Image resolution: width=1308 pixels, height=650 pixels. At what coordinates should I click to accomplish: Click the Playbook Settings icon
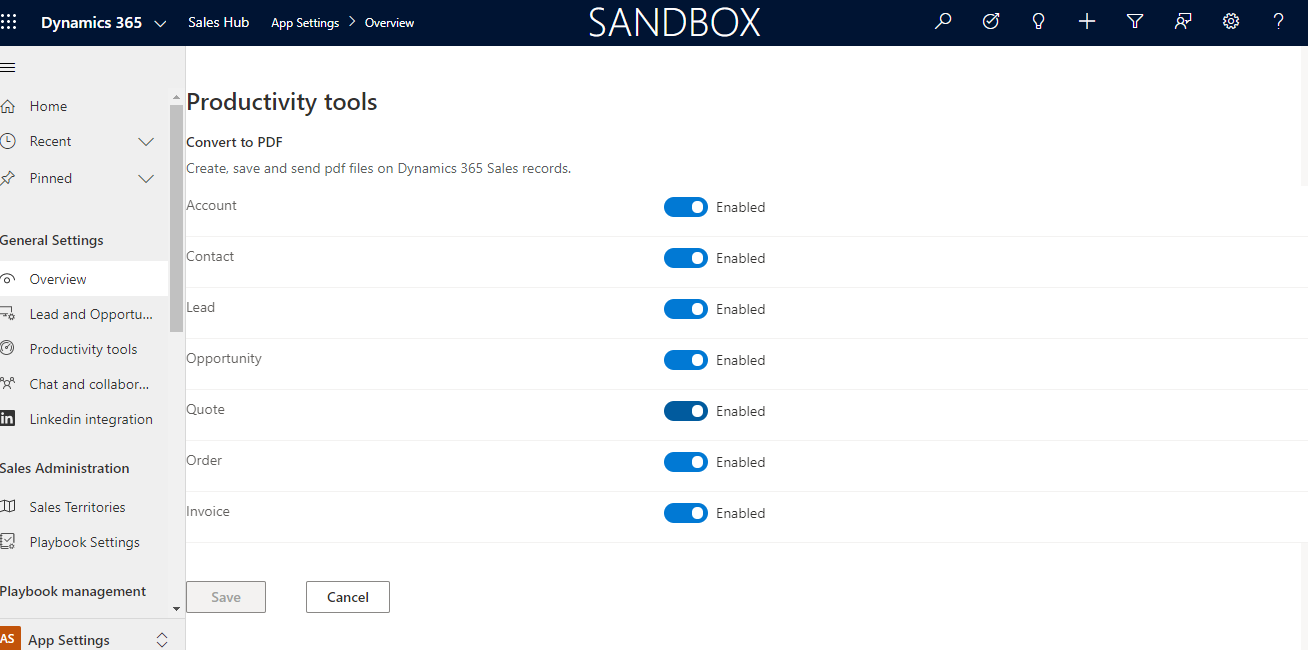[x=8, y=542]
